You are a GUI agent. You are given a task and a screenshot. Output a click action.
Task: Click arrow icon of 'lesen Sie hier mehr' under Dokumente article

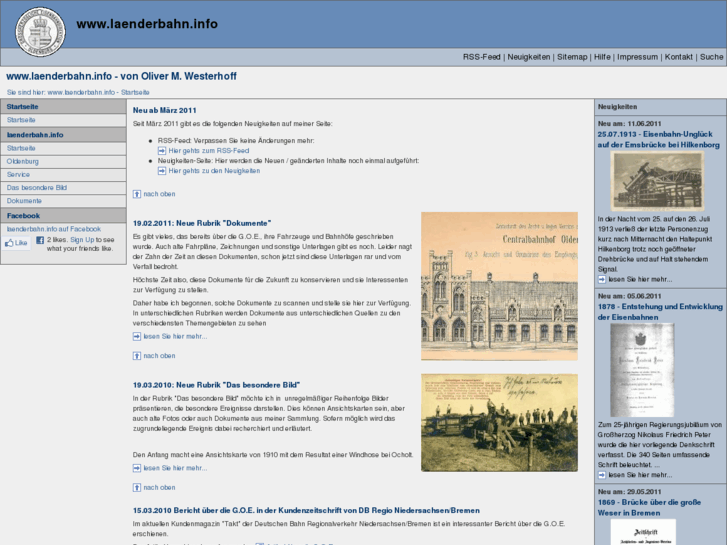point(137,336)
